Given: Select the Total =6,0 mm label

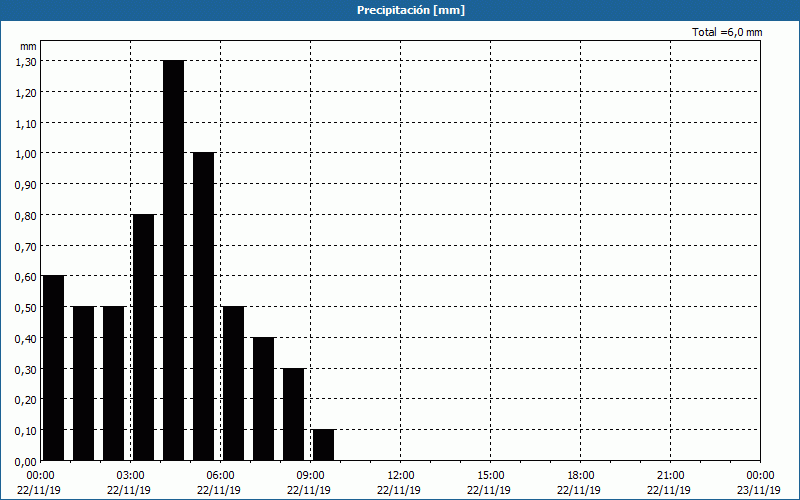Looking at the screenshot, I should (727, 32).
